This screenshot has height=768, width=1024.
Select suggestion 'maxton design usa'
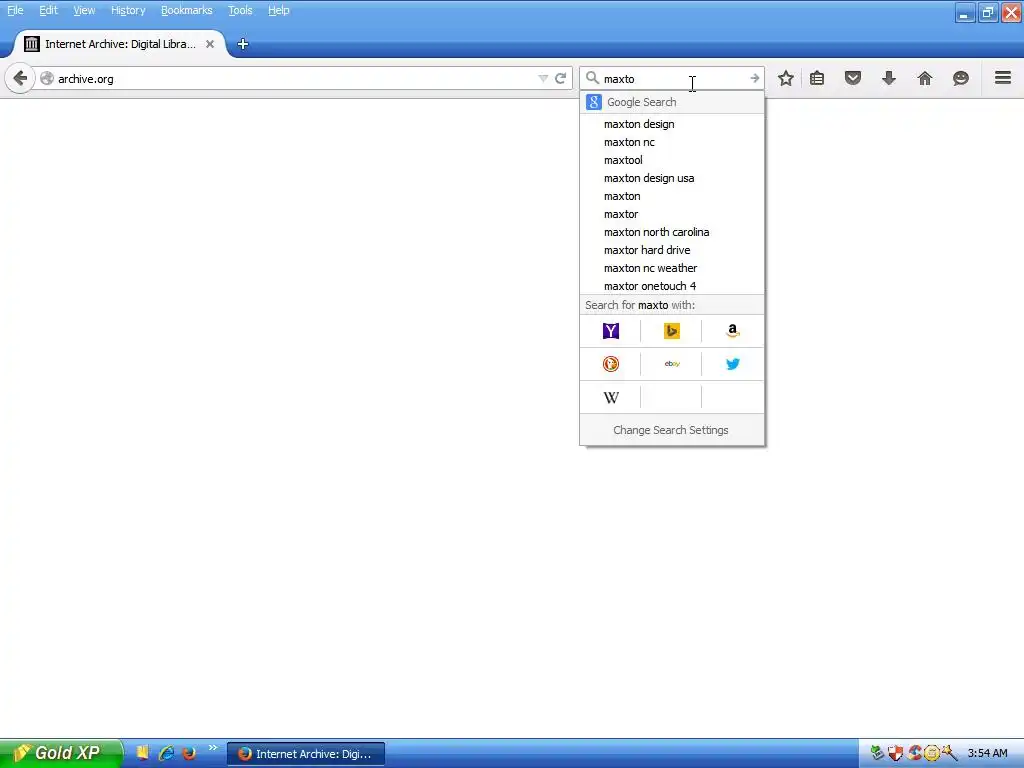672,178
